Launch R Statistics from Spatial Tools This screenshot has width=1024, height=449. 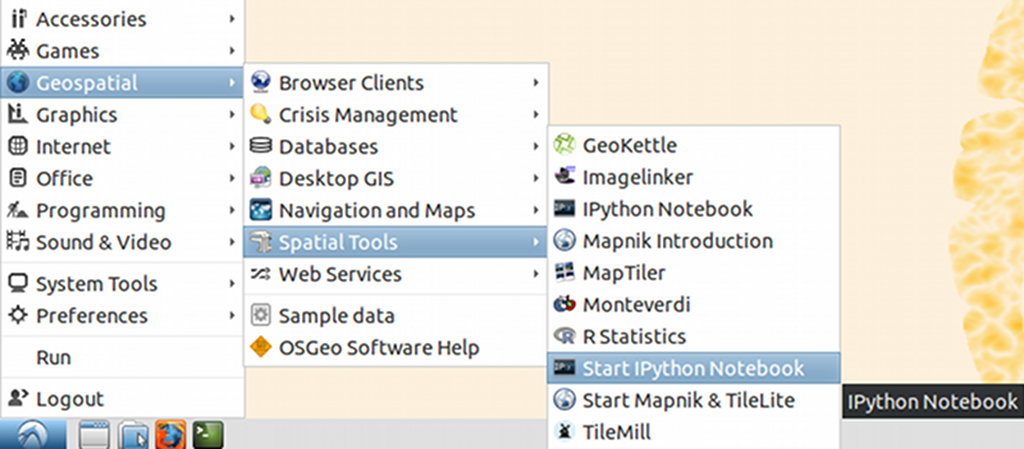[x=634, y=337]
